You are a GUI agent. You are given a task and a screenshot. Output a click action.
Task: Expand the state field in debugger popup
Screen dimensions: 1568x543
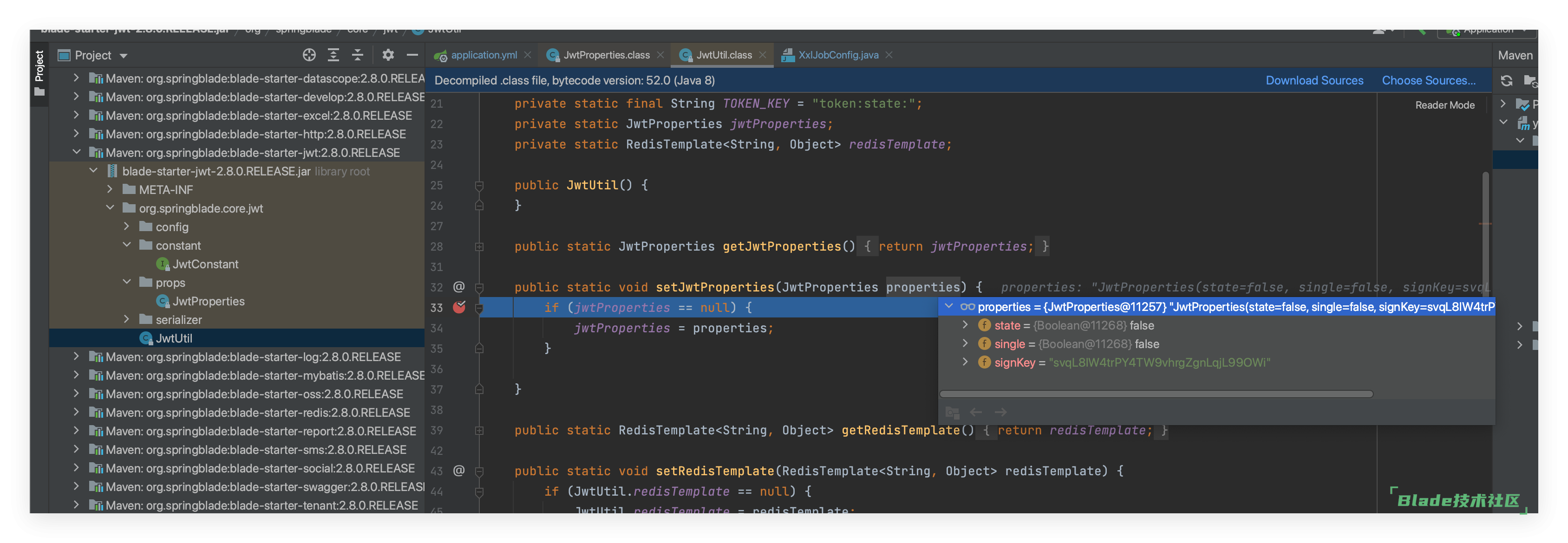pos(966,325)
